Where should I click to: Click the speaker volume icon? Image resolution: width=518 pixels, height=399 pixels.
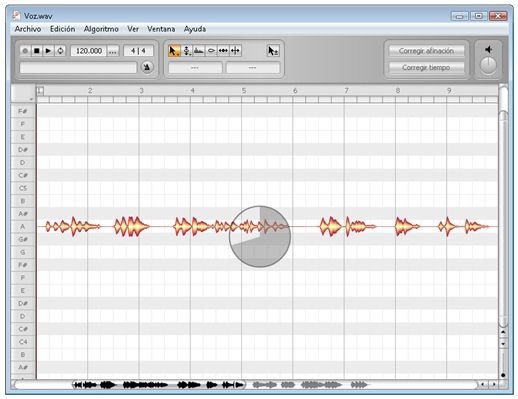pyautogui.click(x=488, y=50)
